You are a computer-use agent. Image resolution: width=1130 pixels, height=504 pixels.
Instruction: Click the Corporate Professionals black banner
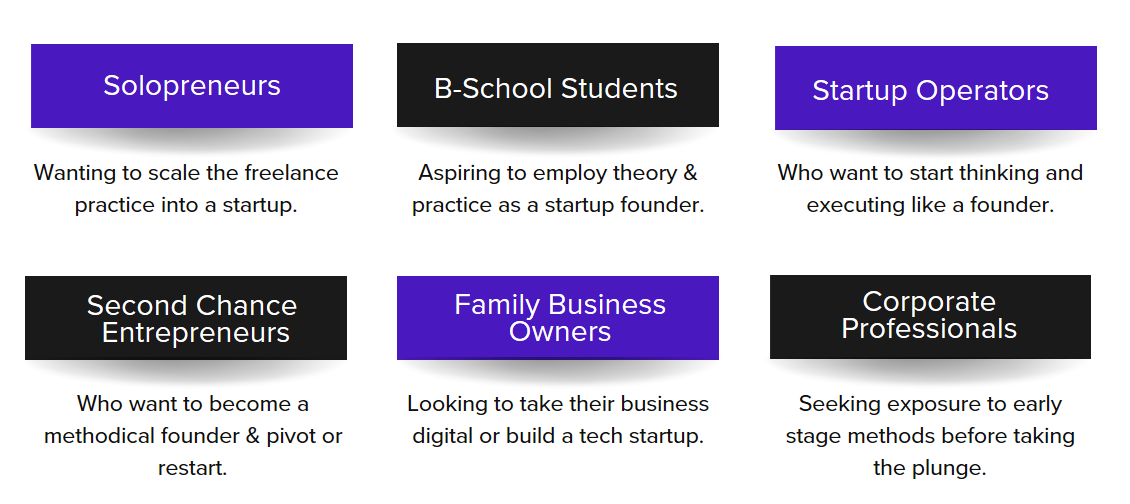pyautogui.click(x=930, y=317)
